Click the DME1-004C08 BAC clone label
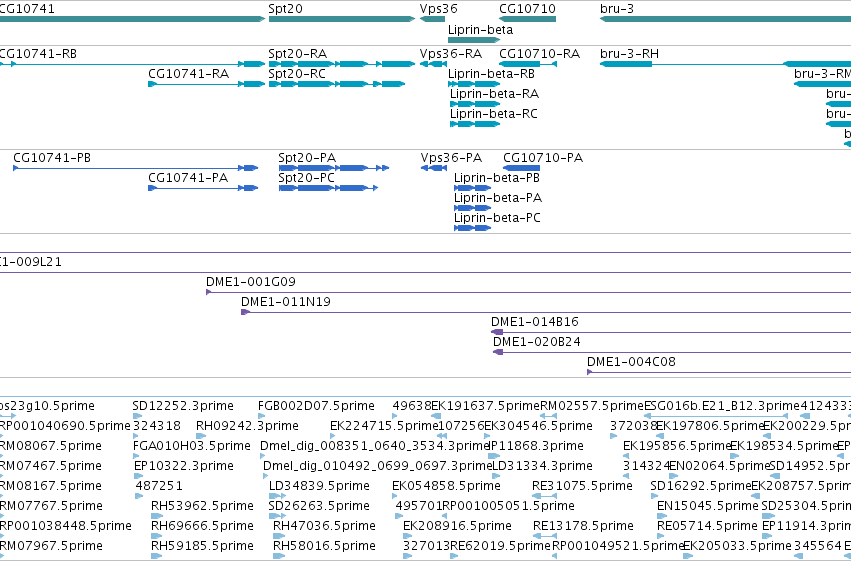851x561 pixels. [631, 362]
